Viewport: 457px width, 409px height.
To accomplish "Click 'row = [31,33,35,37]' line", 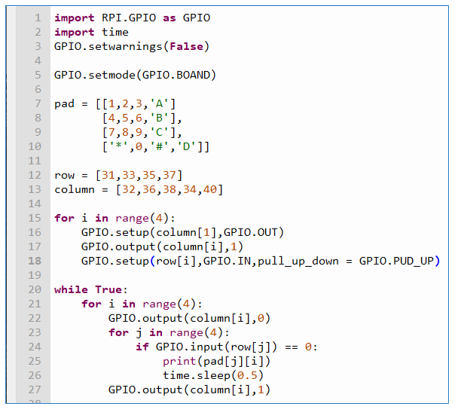I will [x=118, y=175].
